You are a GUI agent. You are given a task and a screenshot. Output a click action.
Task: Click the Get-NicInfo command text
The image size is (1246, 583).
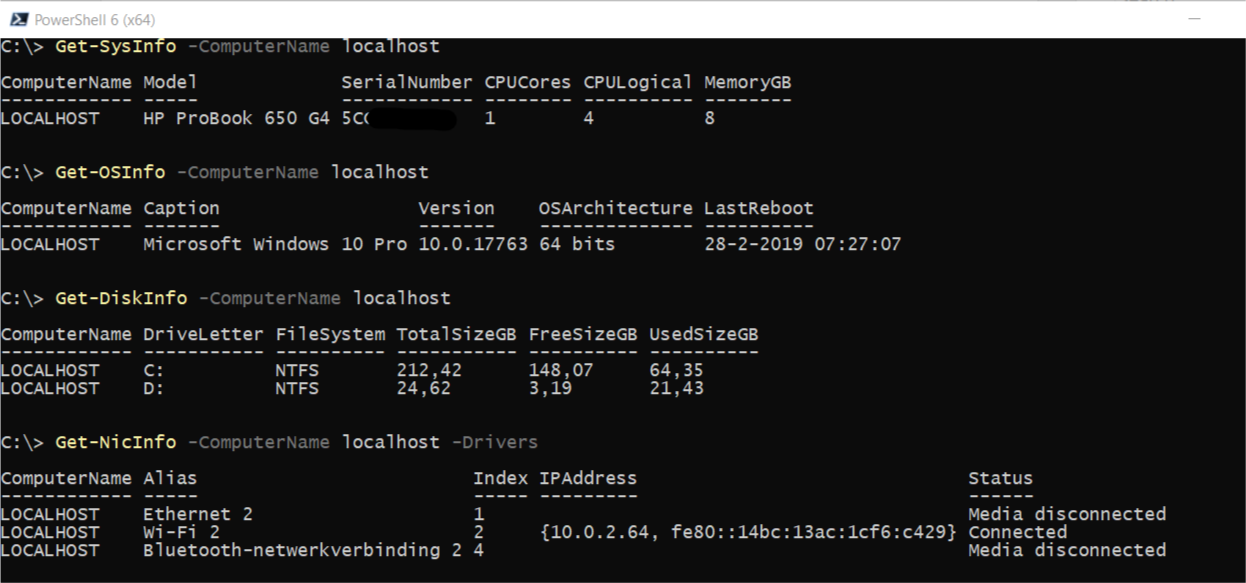click(x=115, y=442)
